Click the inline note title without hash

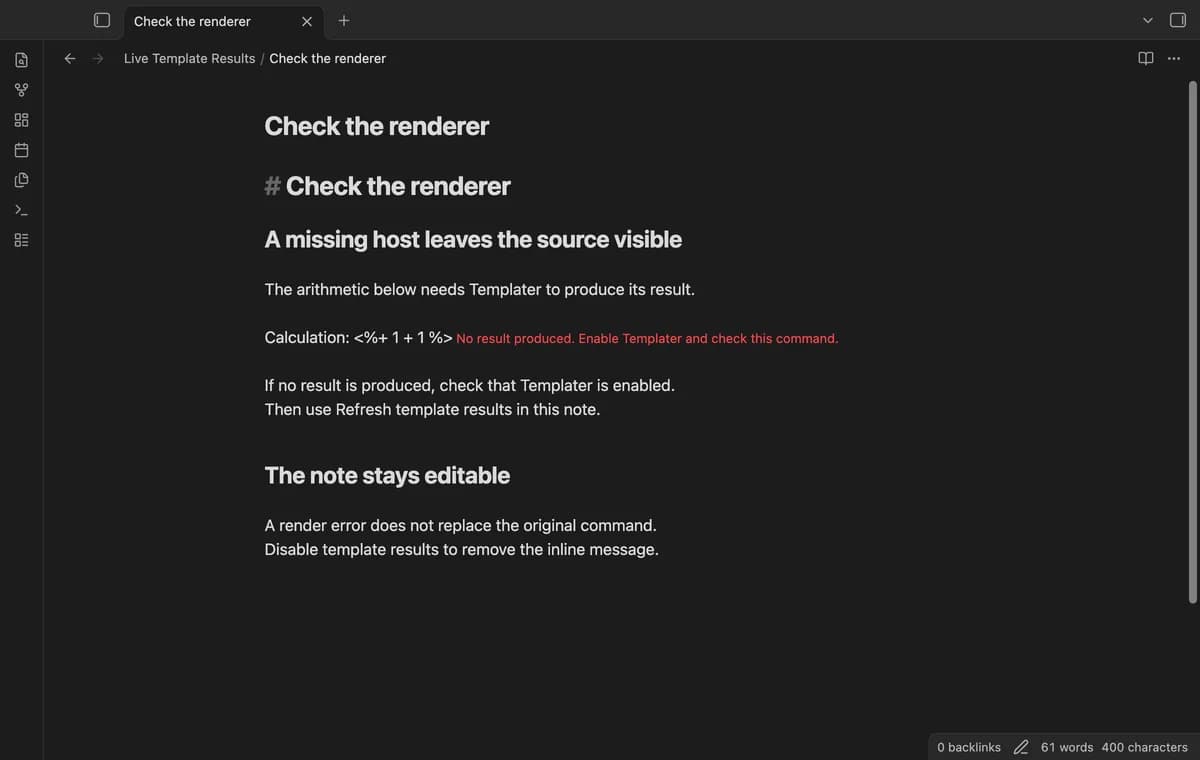[x=377, y=126]
